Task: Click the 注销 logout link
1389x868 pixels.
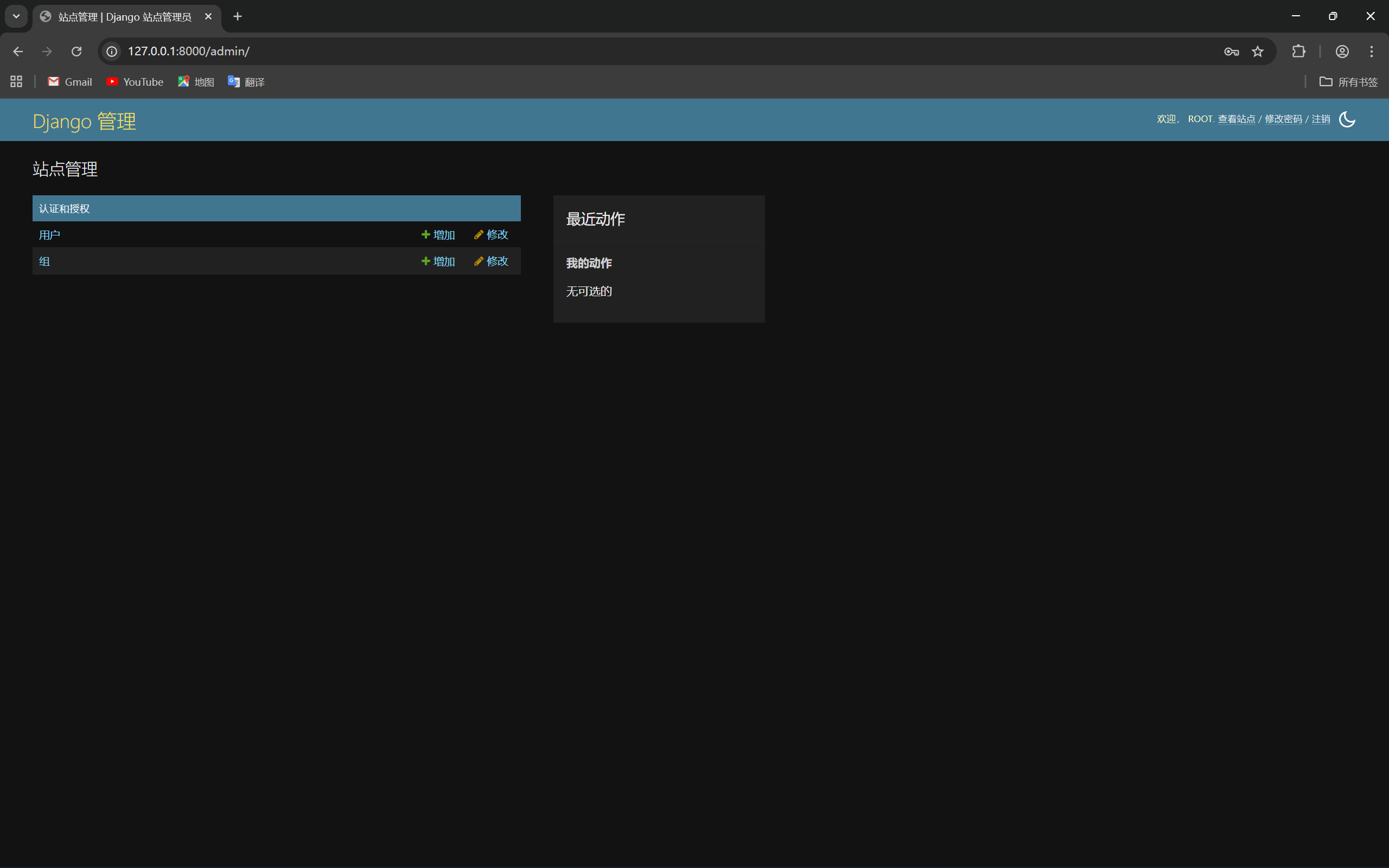Action: (1321, 119)
